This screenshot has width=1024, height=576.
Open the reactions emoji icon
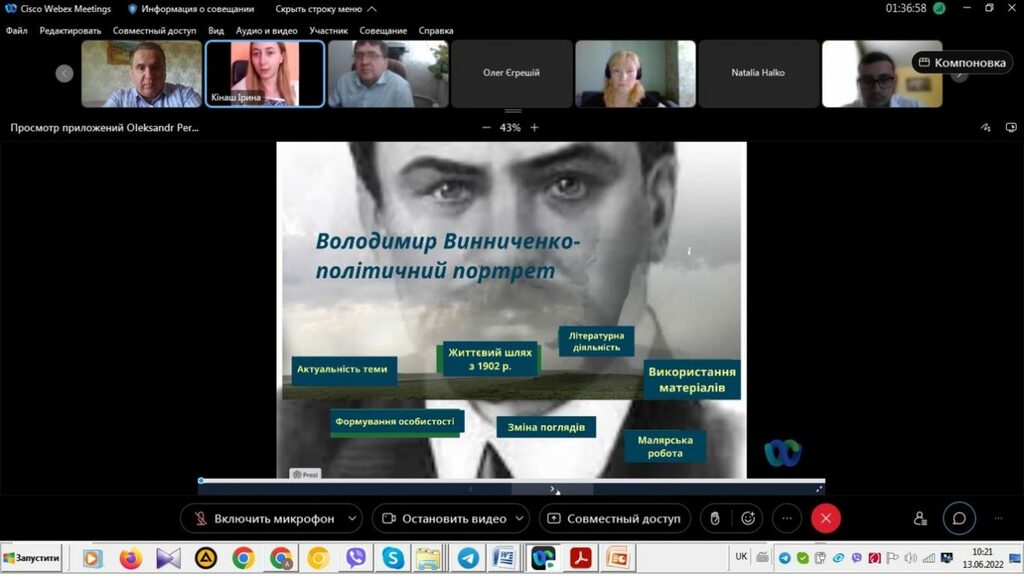pos(747,519)
